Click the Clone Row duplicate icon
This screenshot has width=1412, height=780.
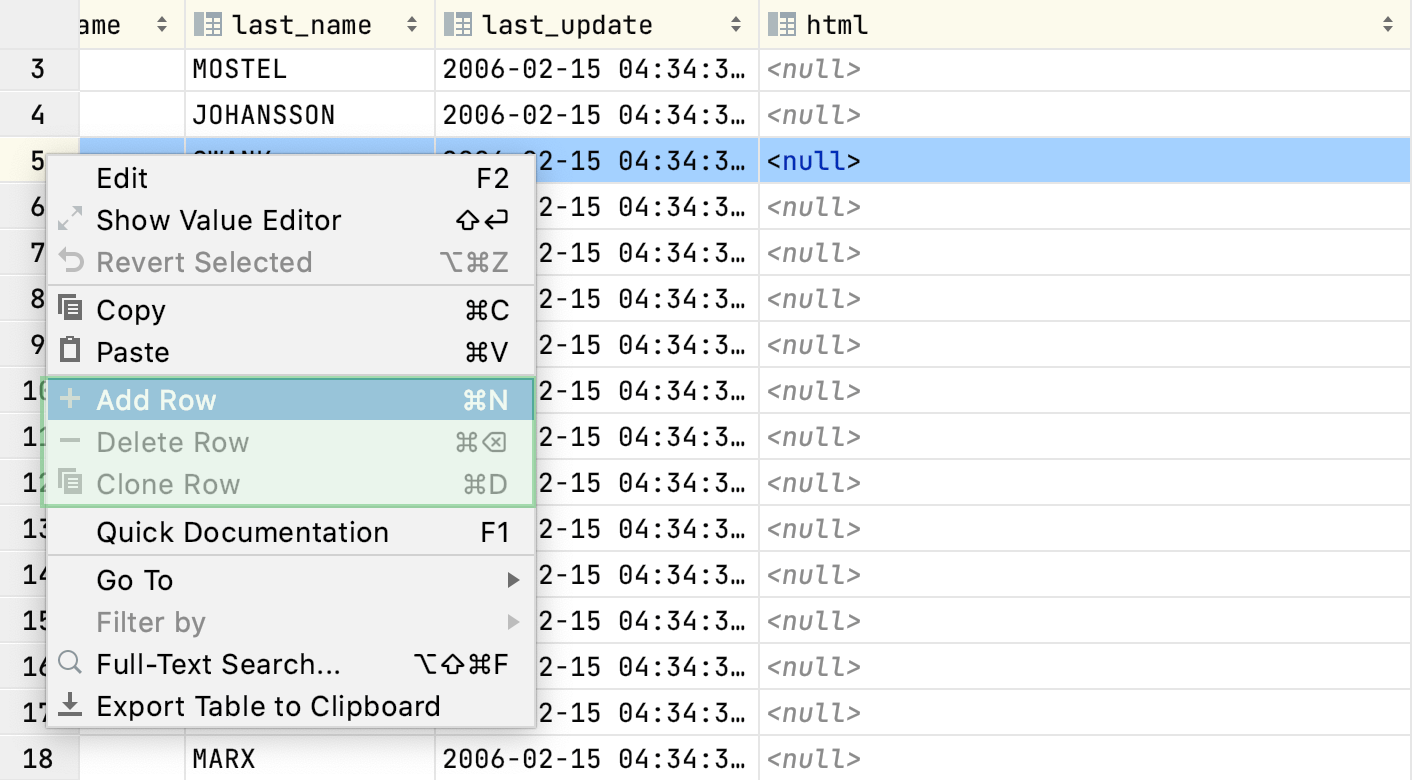(70, 483)
